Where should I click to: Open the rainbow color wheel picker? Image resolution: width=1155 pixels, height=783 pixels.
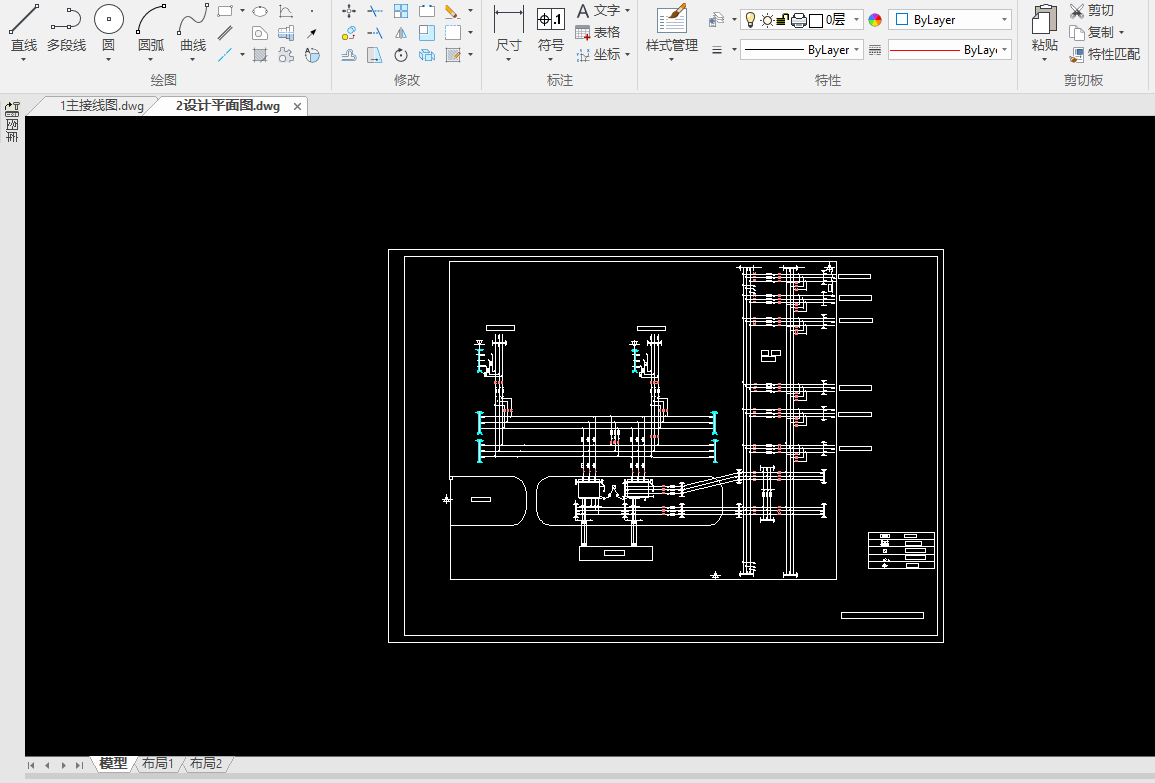point(875,20)
